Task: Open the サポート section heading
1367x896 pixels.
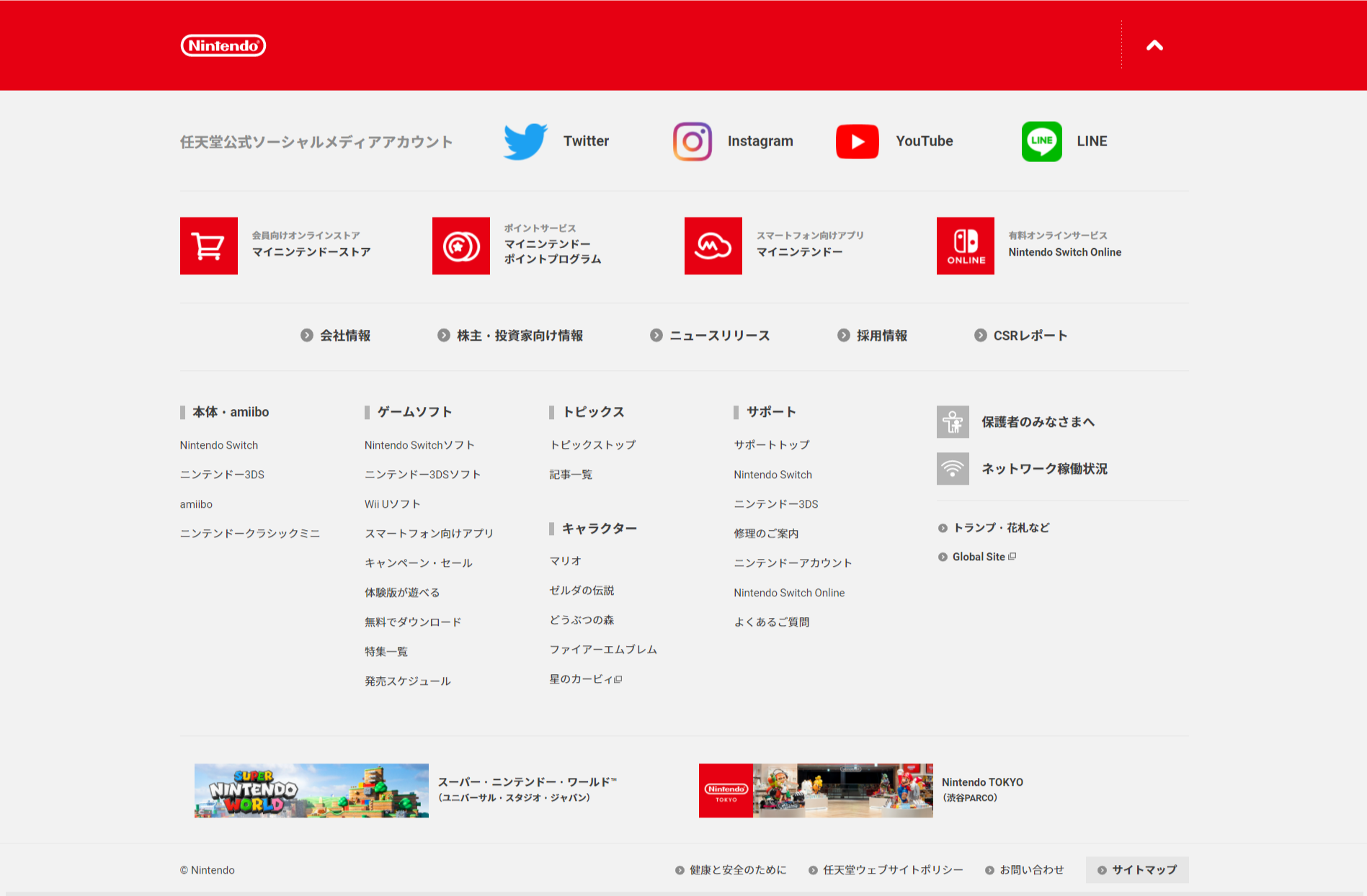Action: [772, 412]
